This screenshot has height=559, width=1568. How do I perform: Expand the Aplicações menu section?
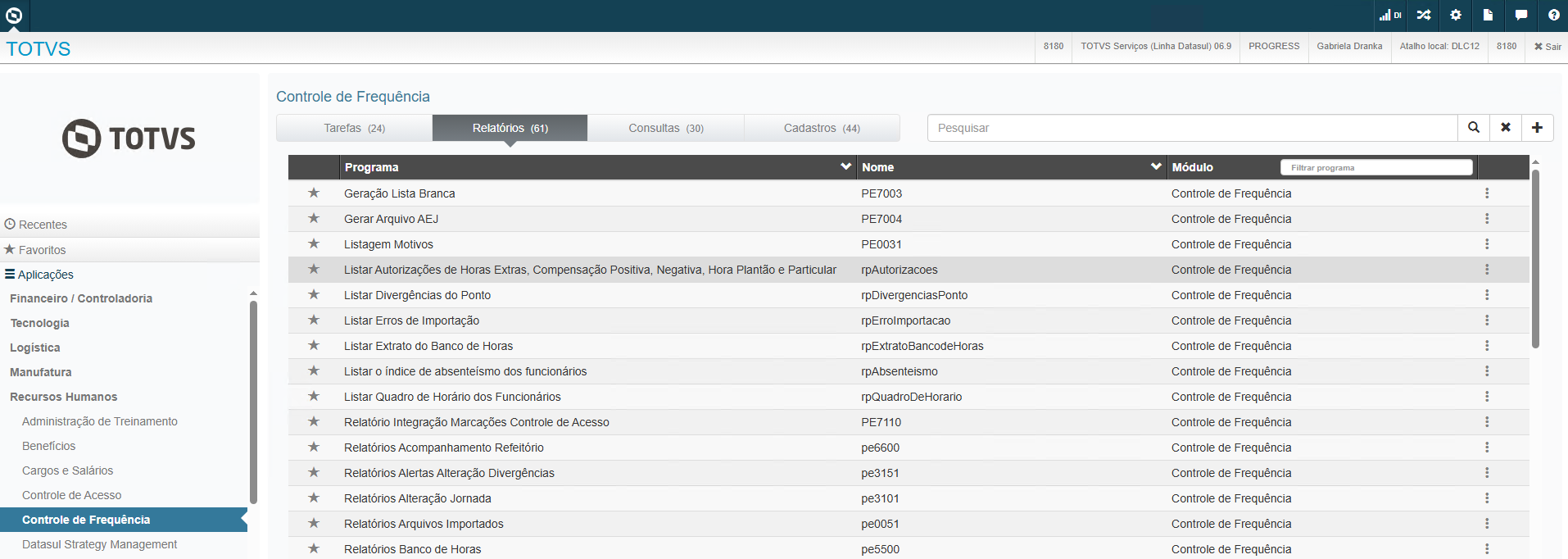(39, 275)
